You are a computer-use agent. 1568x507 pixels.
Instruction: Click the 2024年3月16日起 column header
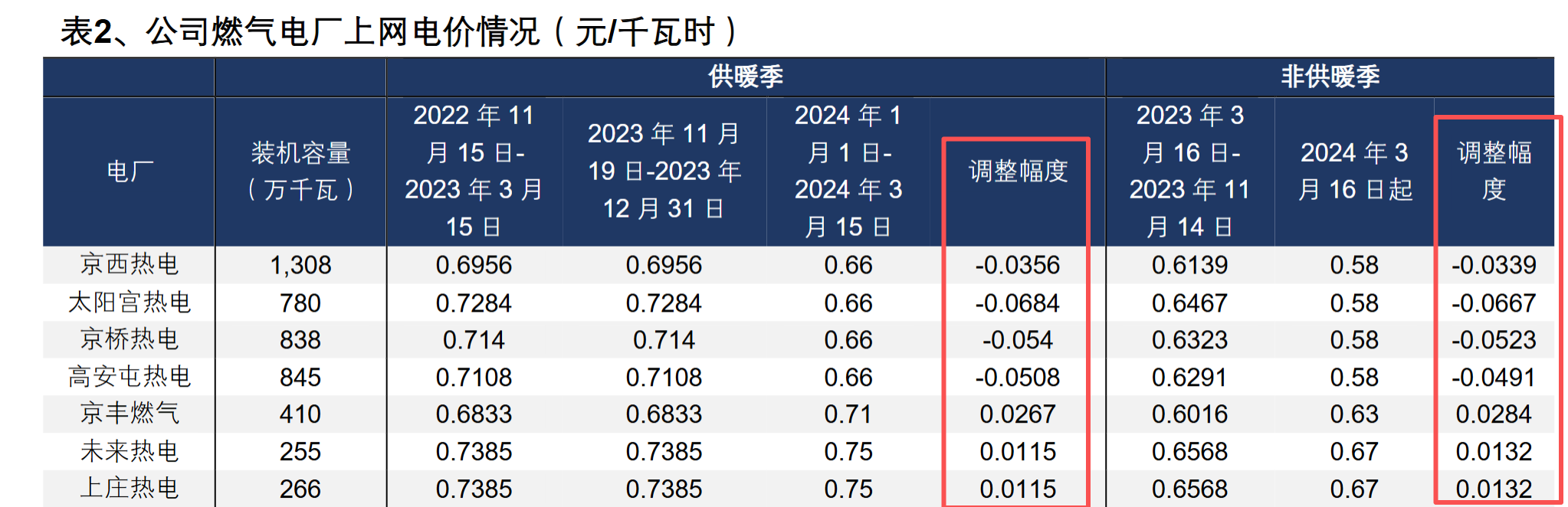tap(1354, 171)
